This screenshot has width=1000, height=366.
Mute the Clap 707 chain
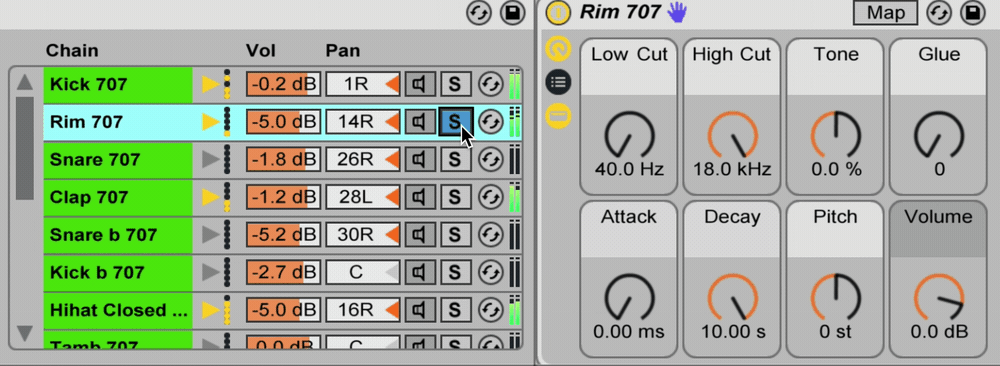[x=420, y=197]
